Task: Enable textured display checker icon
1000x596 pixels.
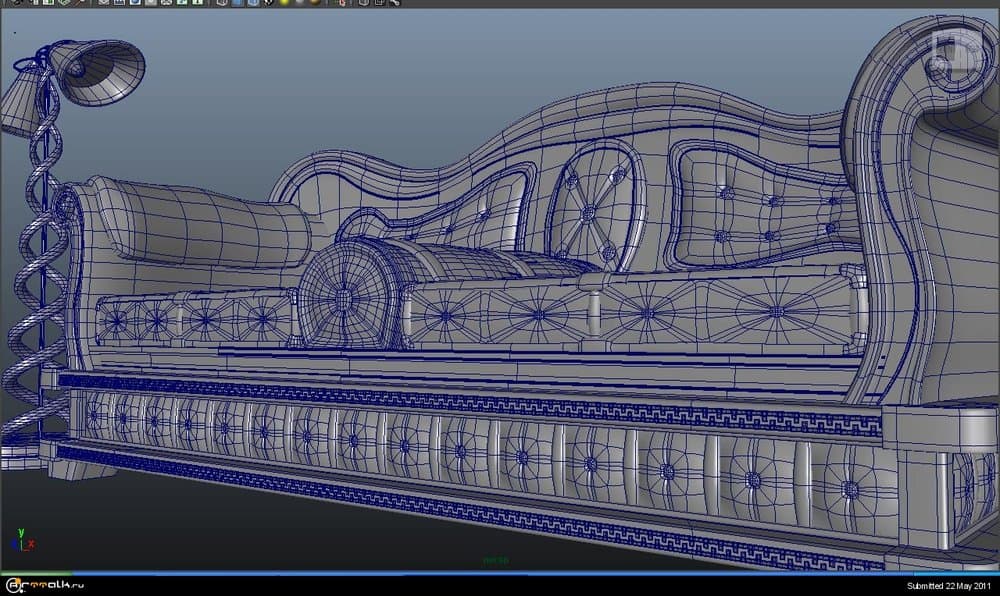Action: 268,3
